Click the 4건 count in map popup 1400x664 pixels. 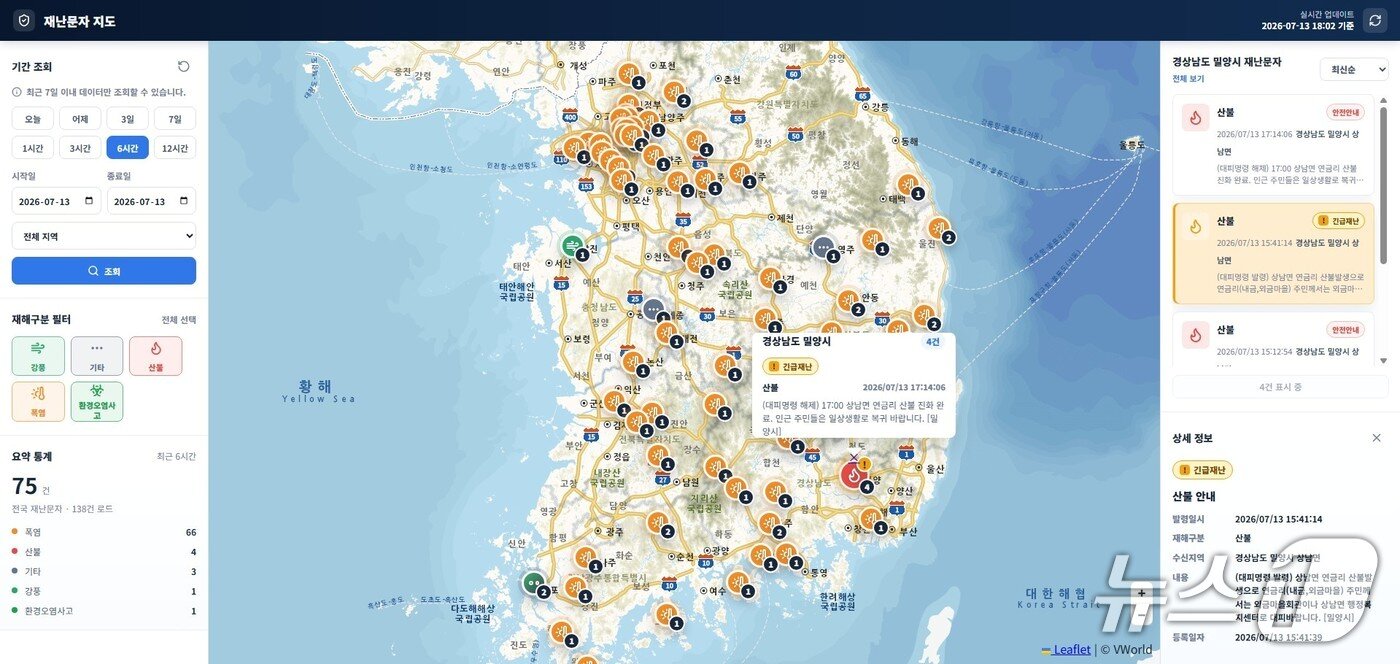(x=932, y=342)
